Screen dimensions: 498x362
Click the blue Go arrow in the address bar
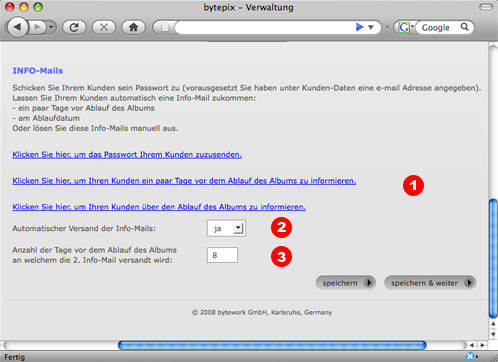(x=359, y=27)
